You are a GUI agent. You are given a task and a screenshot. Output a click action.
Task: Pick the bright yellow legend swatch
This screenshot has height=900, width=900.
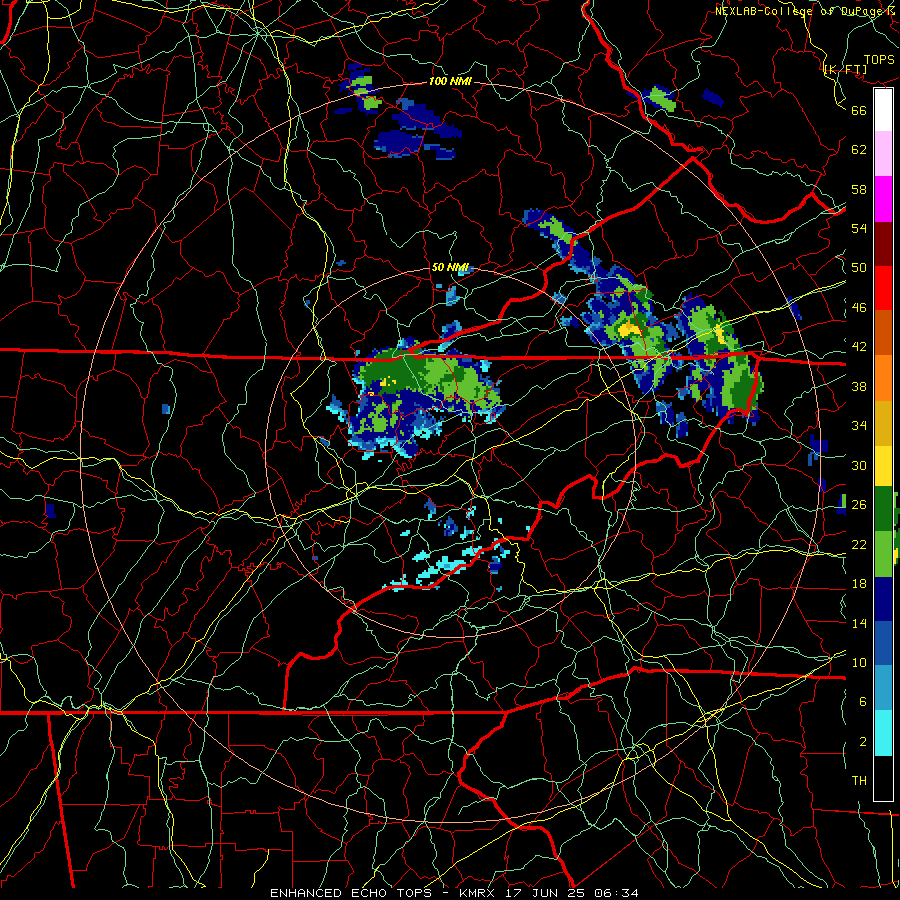[x=883, y=466]
